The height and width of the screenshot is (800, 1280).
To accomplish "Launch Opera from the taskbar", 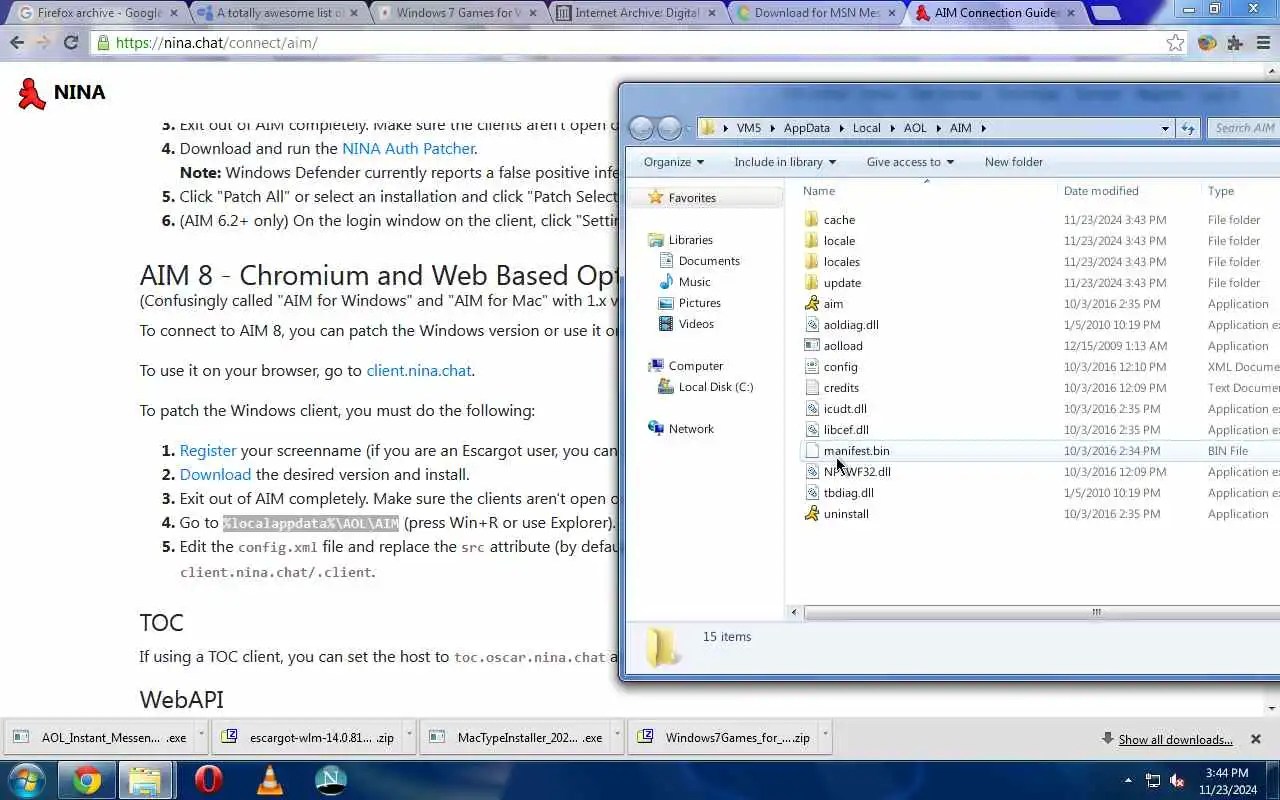I will (208, 779).
